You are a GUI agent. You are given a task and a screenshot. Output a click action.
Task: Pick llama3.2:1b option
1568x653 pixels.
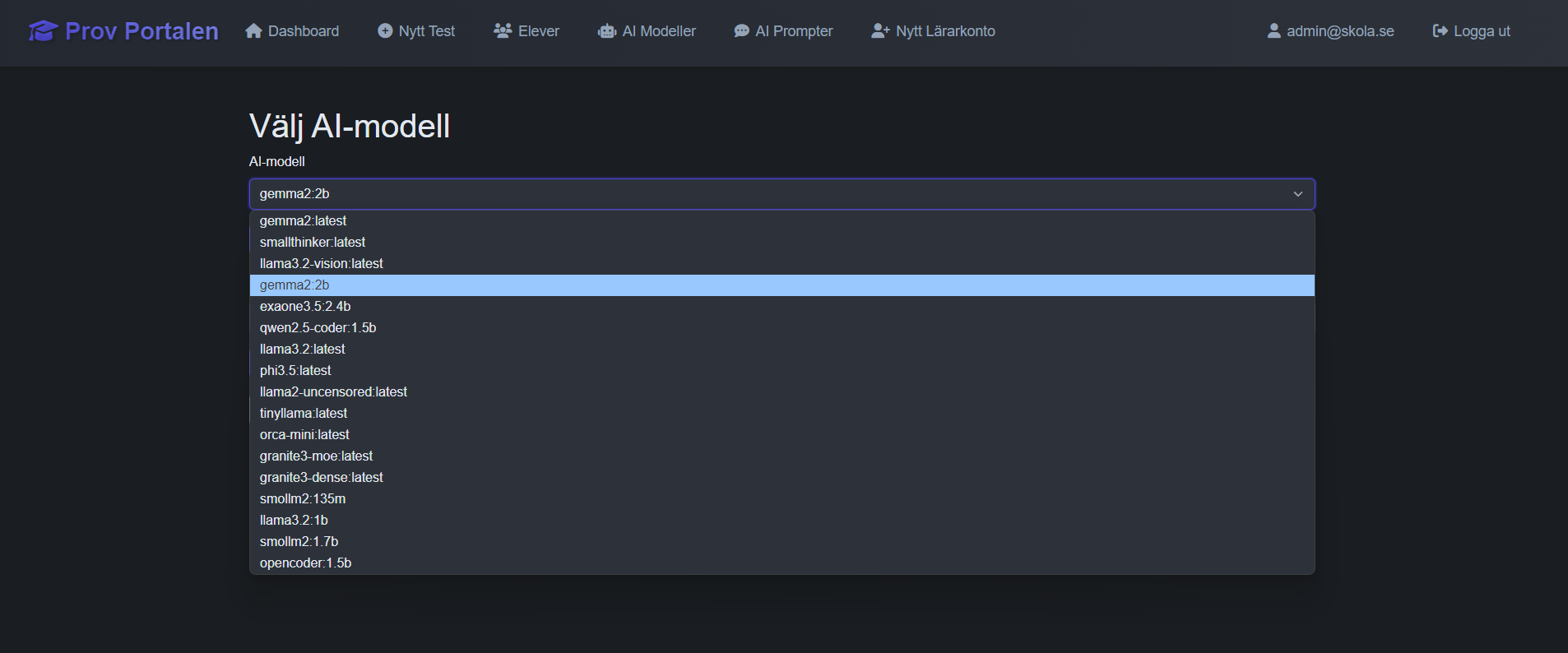coord(782,520)
